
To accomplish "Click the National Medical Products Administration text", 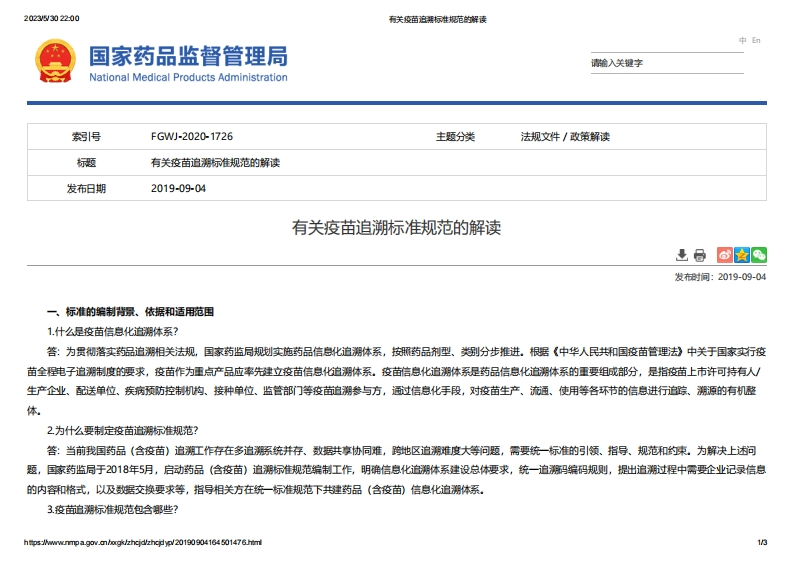I will click(188, 78).
